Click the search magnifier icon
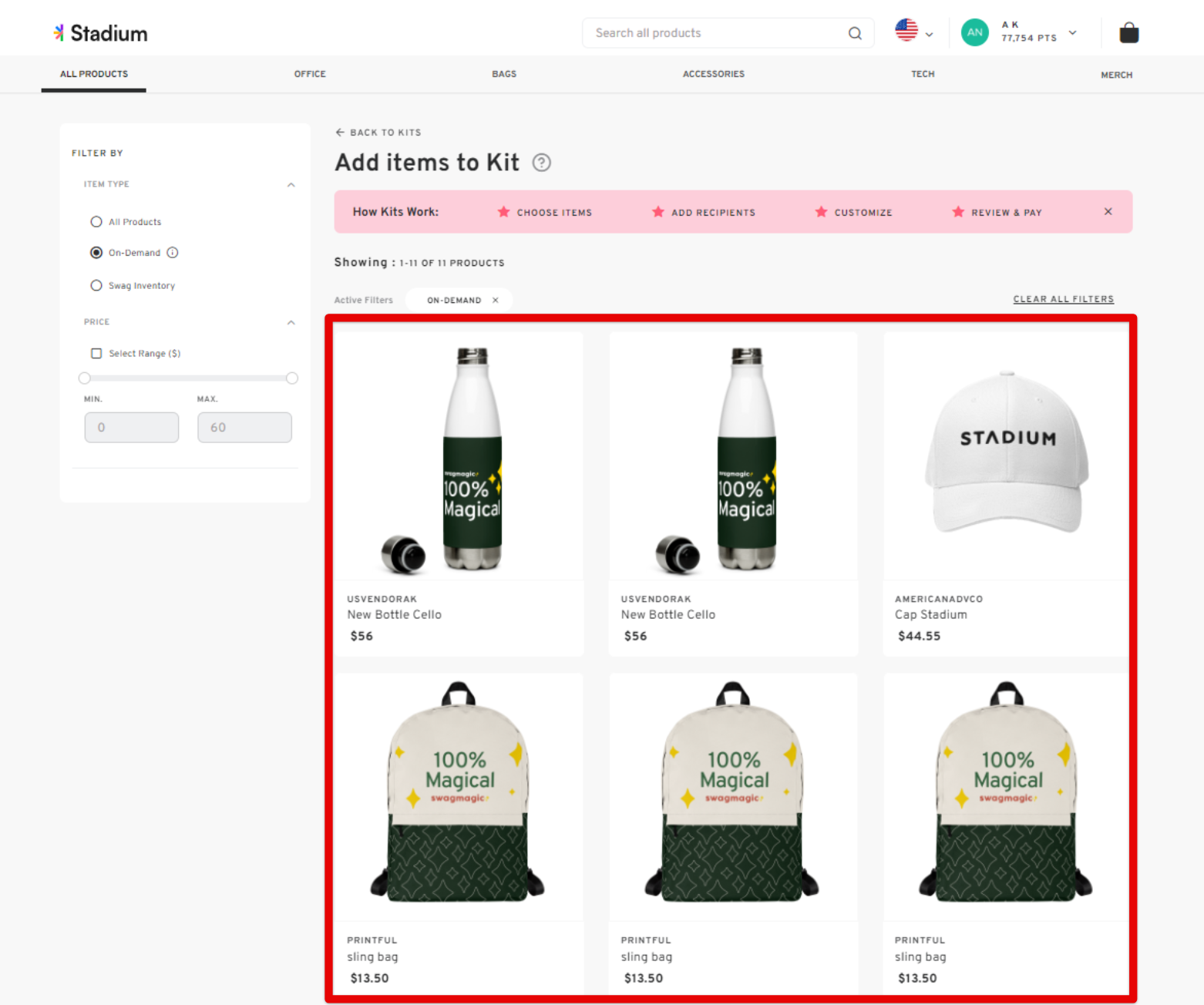This screenshot has height=1005, width=1204. tap(854, 33)
